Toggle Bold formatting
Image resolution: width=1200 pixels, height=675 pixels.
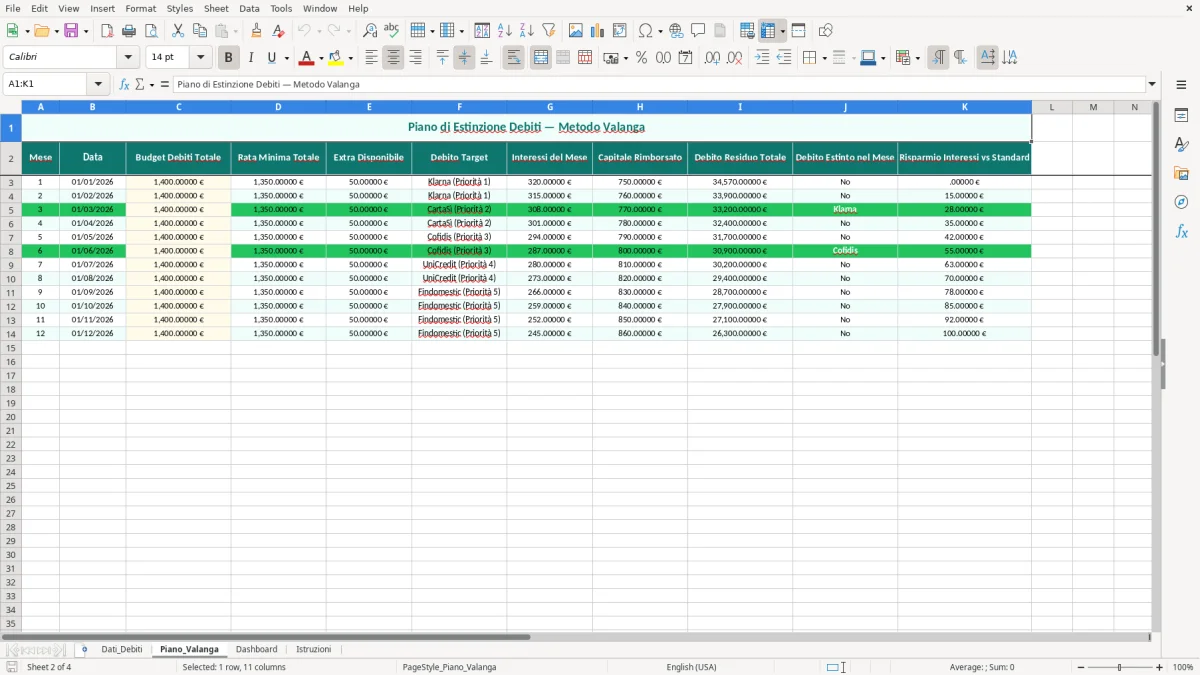pyautogui.click(x=228, y=58)
